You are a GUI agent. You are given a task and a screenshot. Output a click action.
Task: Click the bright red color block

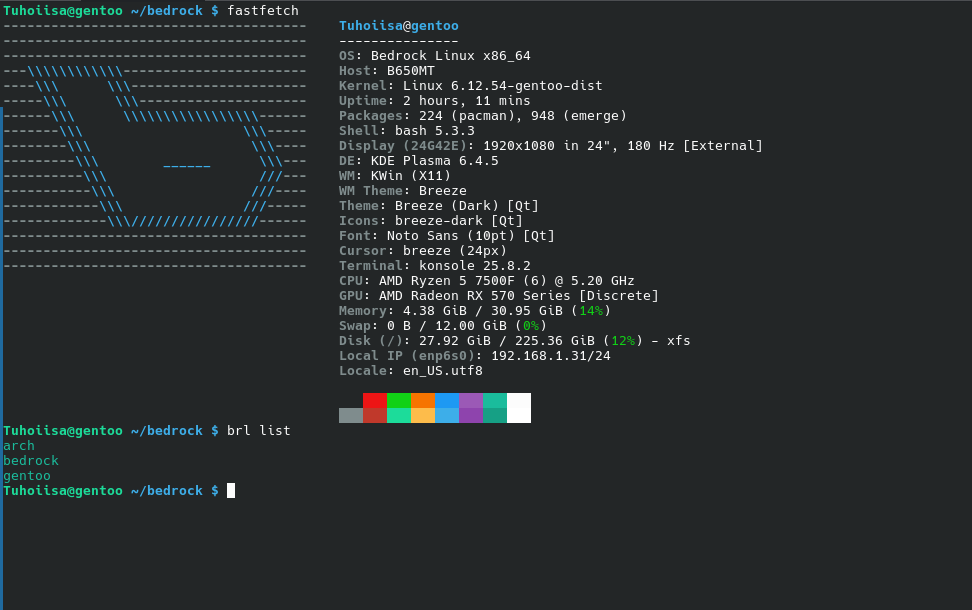point(375,400)
